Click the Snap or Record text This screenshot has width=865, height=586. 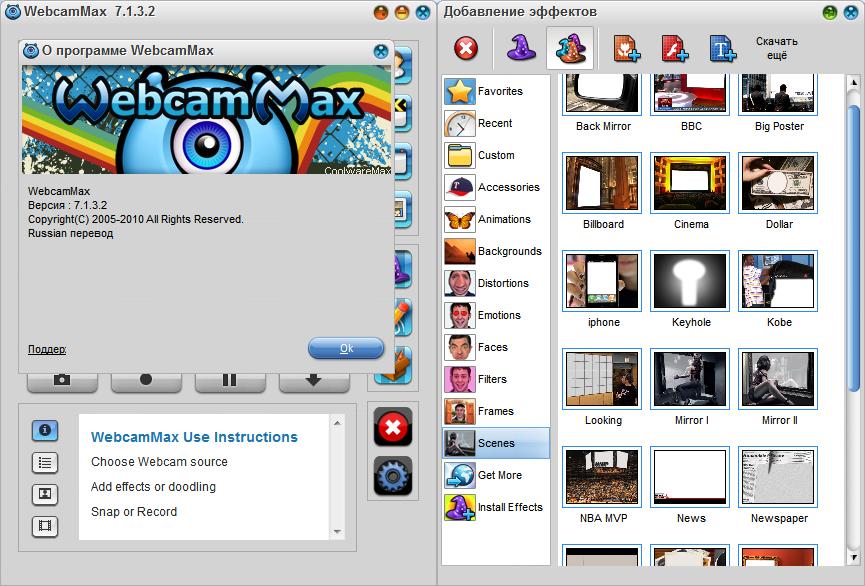[x=134, y=512]
